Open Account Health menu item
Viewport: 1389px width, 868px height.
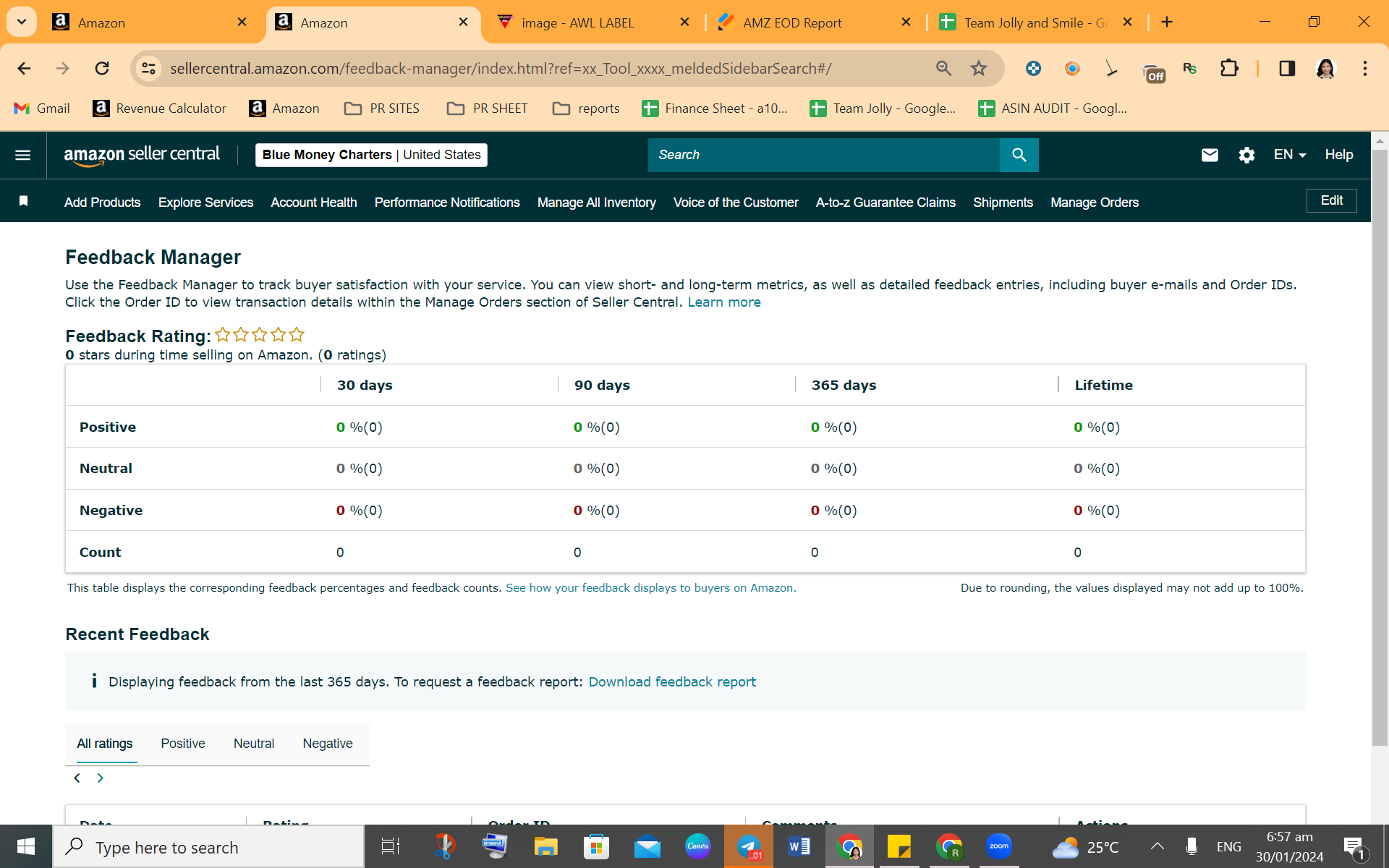coord(314,203)
